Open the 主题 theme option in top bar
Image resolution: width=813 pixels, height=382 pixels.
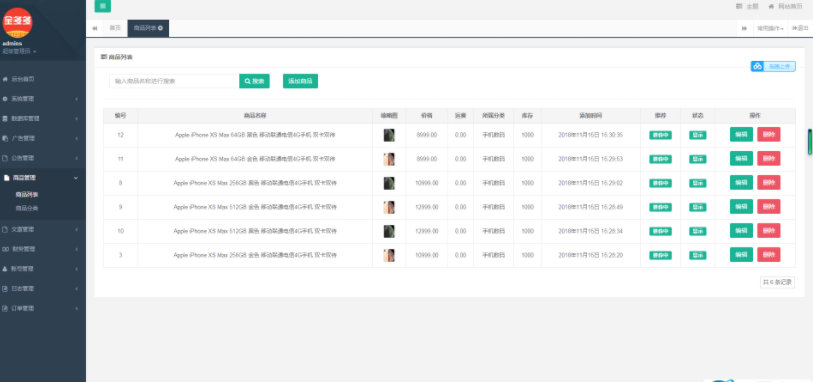pyautogui.click(x=747, y=6)
